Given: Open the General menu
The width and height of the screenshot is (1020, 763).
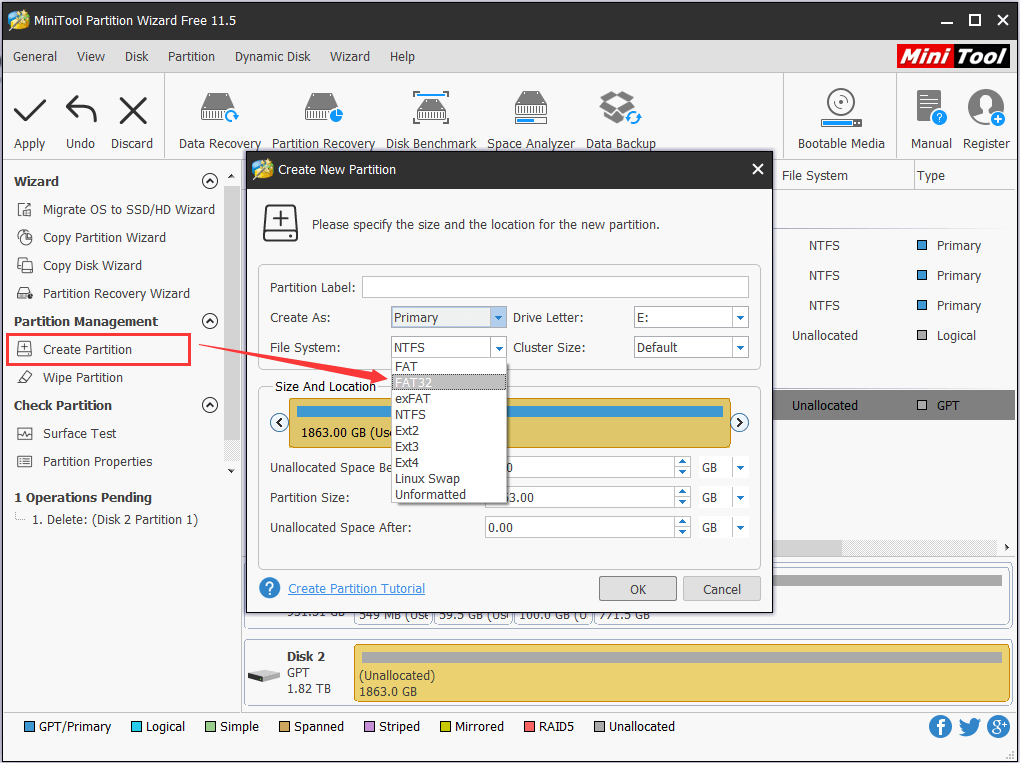Looking at the screenshot, I should (x=35, y=57).
